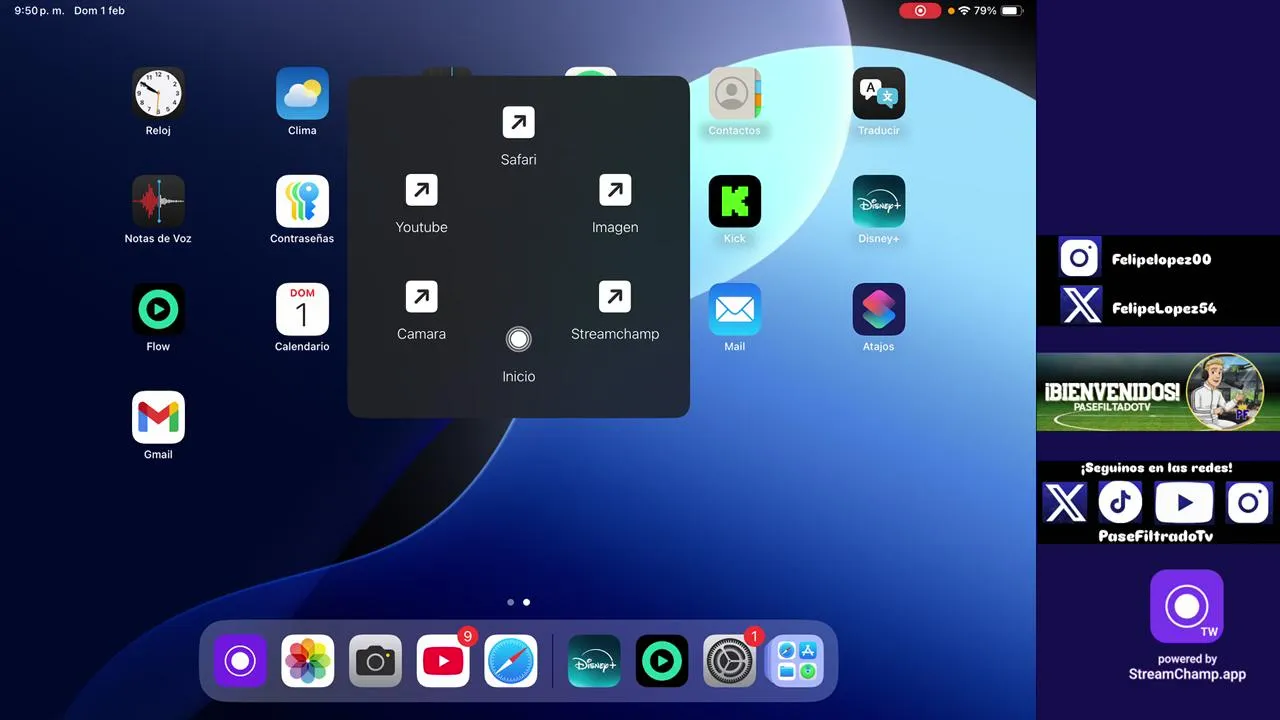1280x720 pixels.
Task: Open Photos app in dock
Action: pyautogui.click(x=308, y=661)
